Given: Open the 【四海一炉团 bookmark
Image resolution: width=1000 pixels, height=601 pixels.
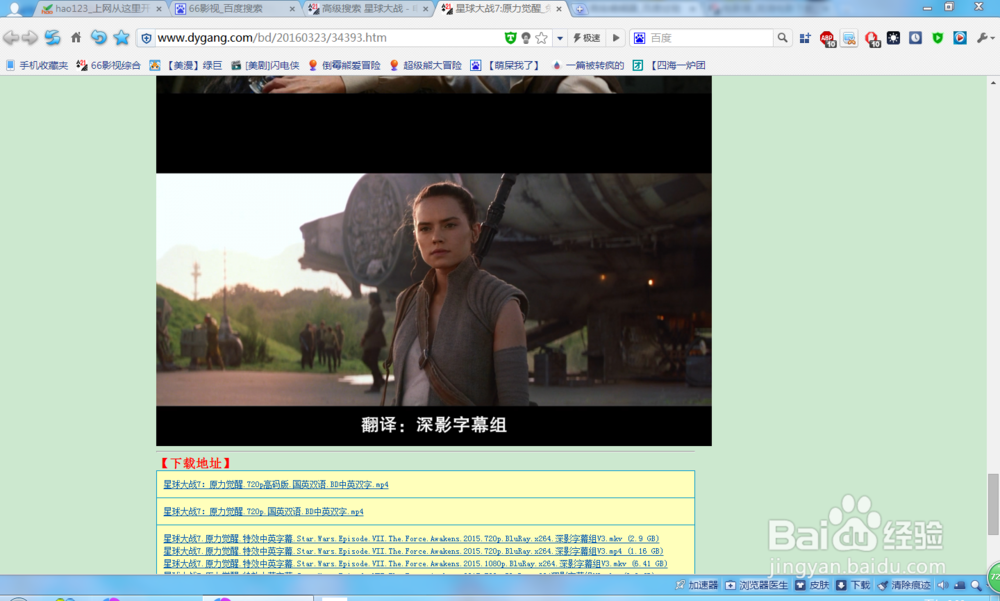Looking at the screenshot, I should coord(669,65).
